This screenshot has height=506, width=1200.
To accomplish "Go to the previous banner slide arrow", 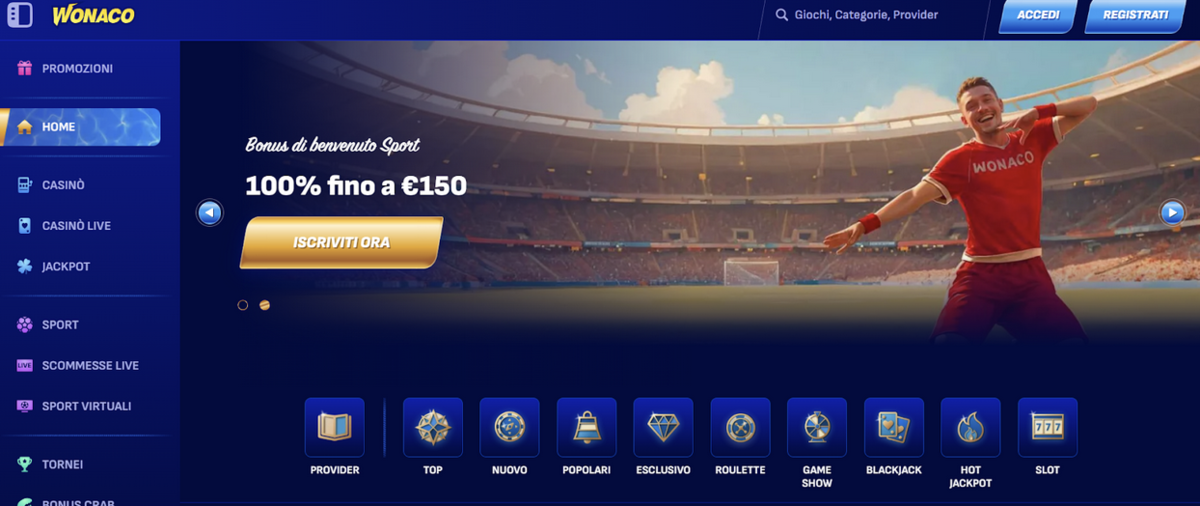I will pyautogui.click(x=209, y=212).
